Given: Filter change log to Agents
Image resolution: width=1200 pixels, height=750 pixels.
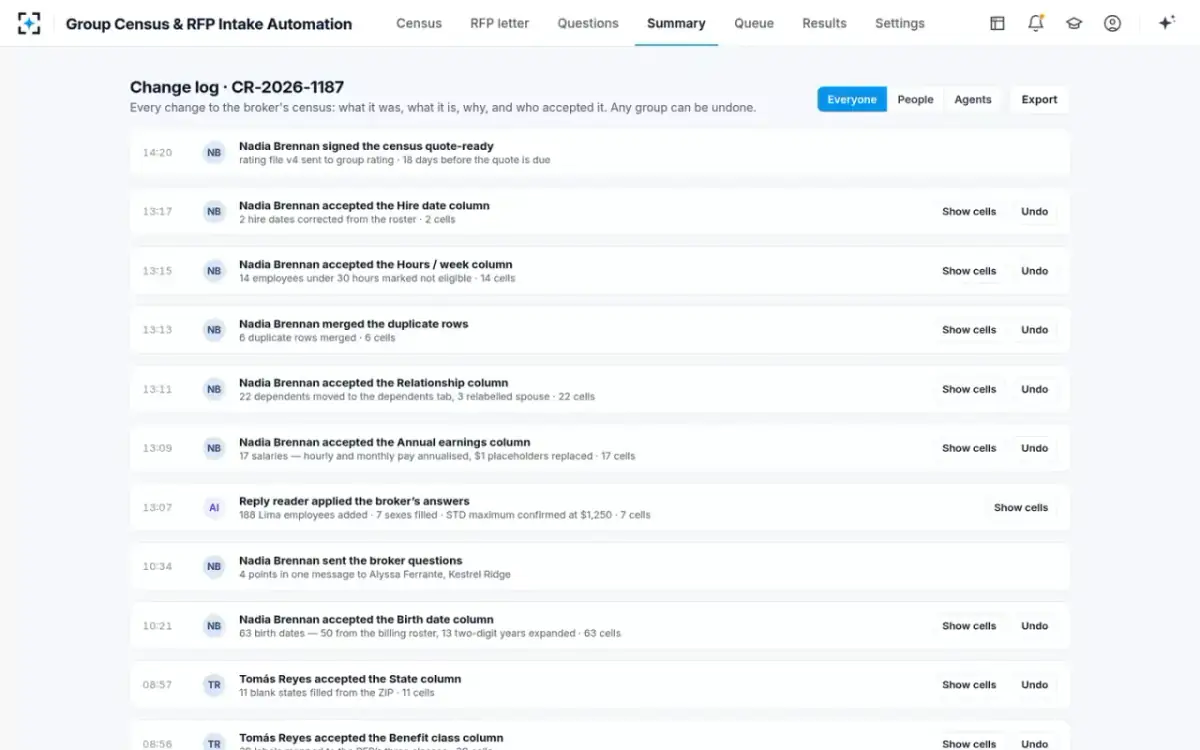Looking at the screenshot, I should [973, 99].
